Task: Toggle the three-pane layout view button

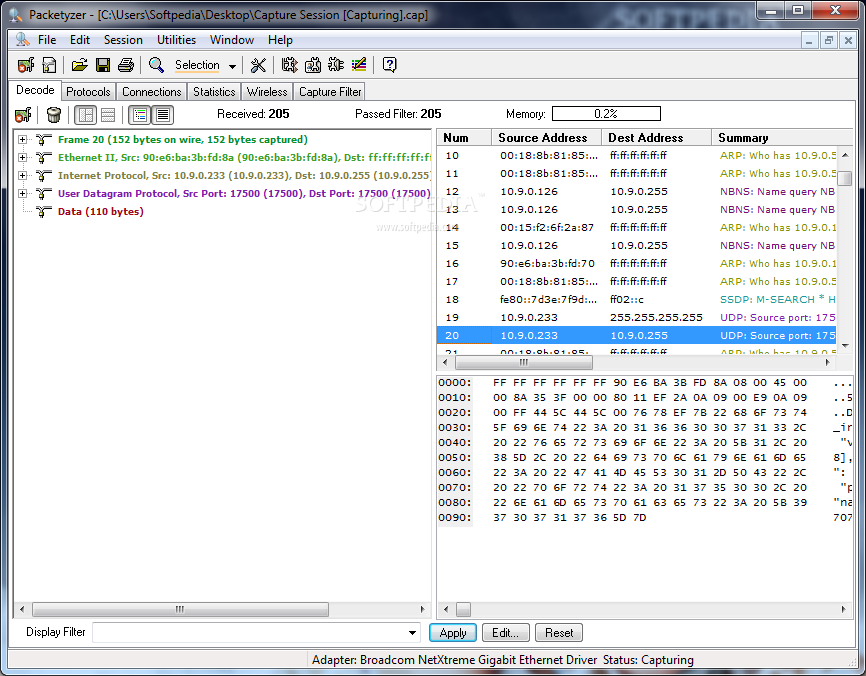Action: (x=86, y=115)
